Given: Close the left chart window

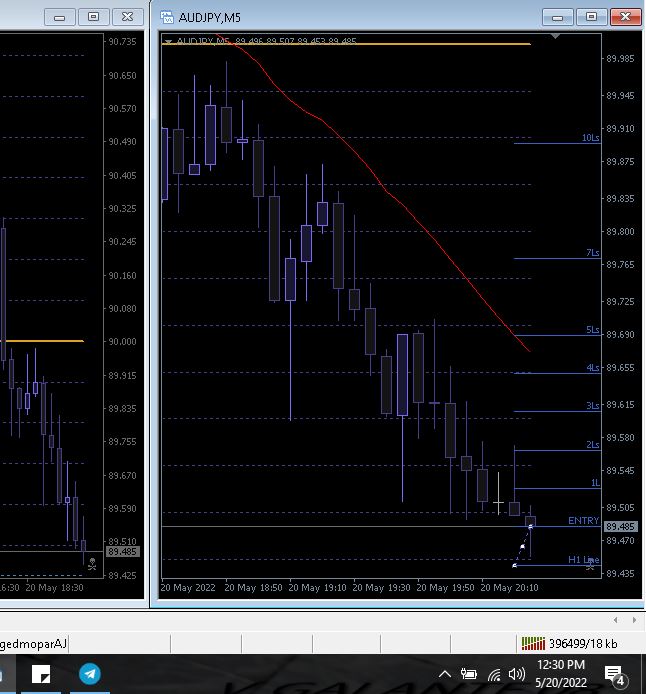Looking at the screenshot, I should tap(127, 17).
